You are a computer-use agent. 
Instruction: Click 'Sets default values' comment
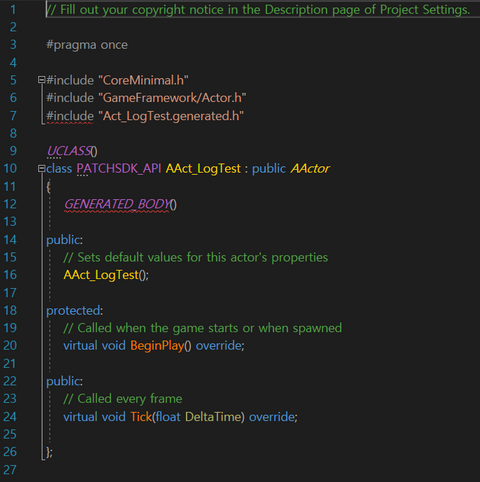point(196,257)
